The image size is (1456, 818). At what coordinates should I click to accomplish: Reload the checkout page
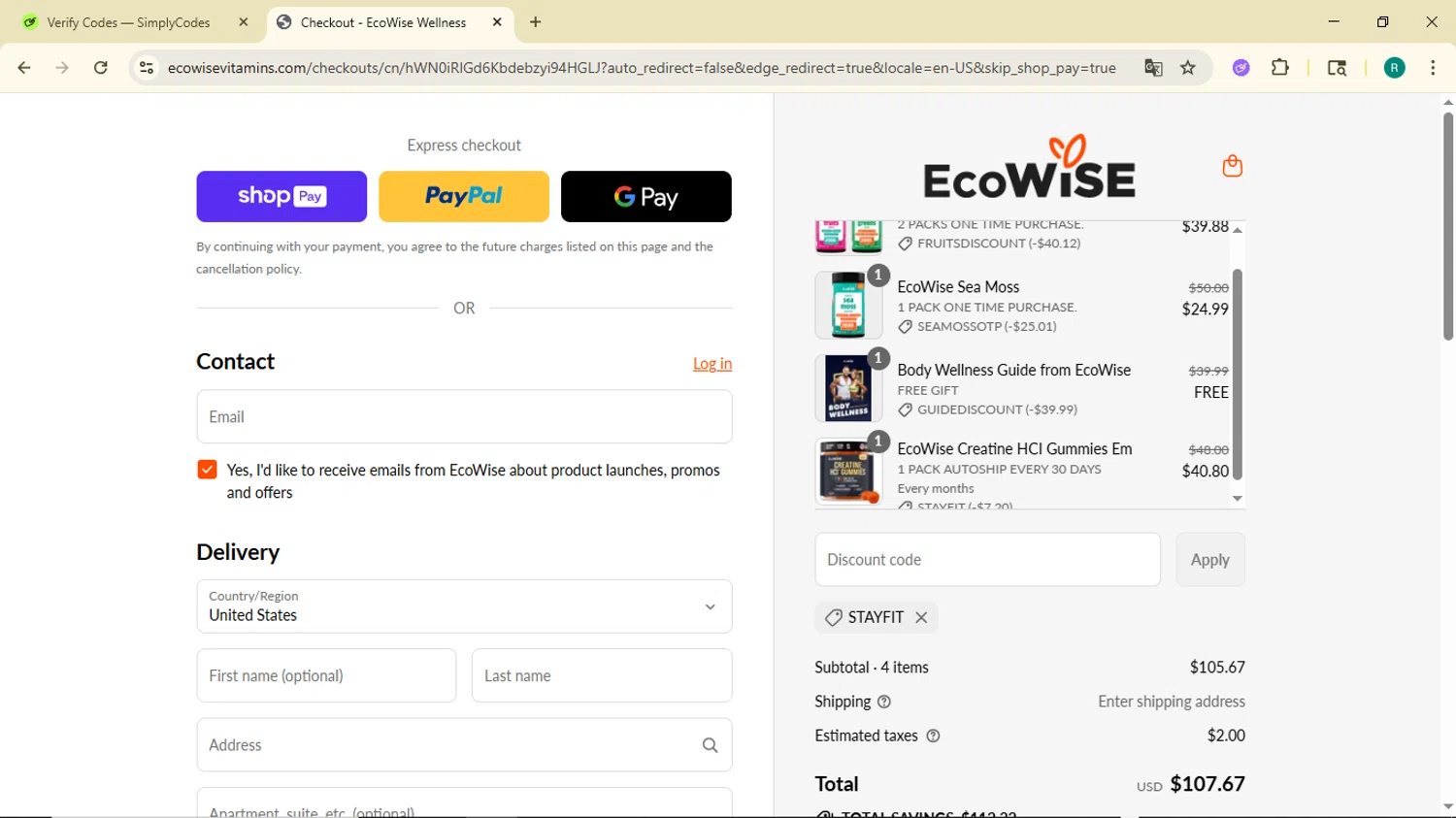pos(101,68)
